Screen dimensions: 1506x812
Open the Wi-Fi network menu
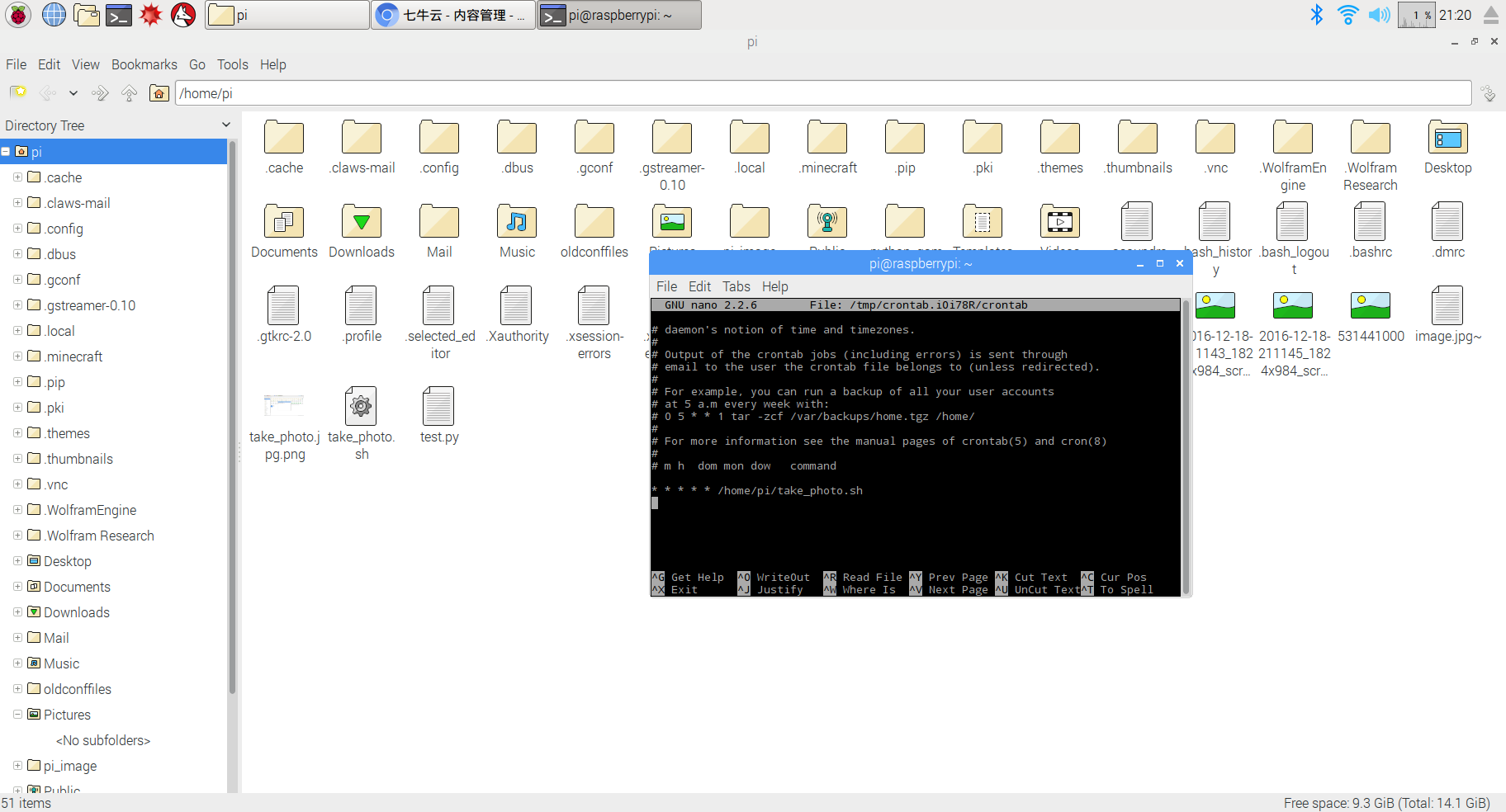1347,15
